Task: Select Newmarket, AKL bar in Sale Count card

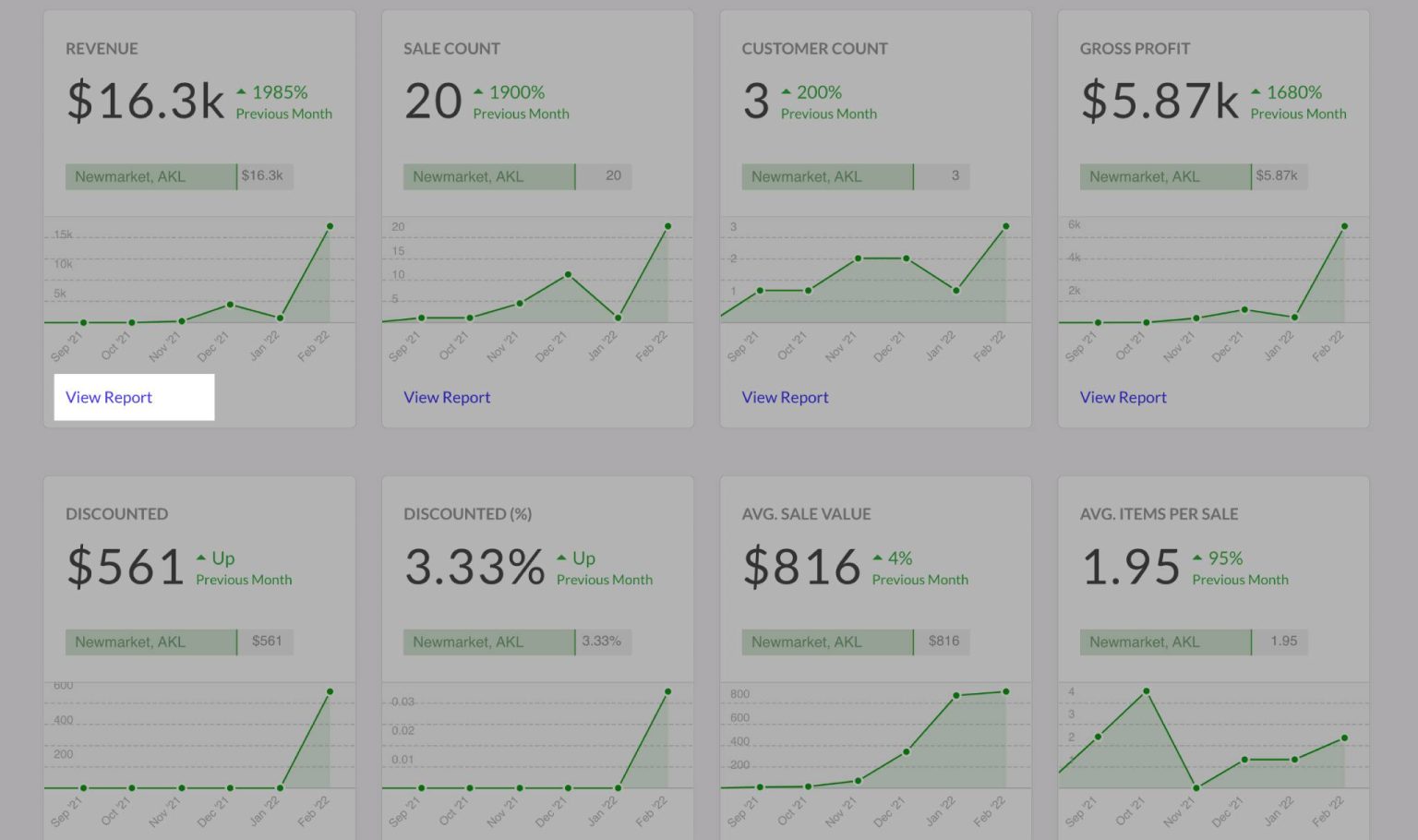Action: point(488,176)
